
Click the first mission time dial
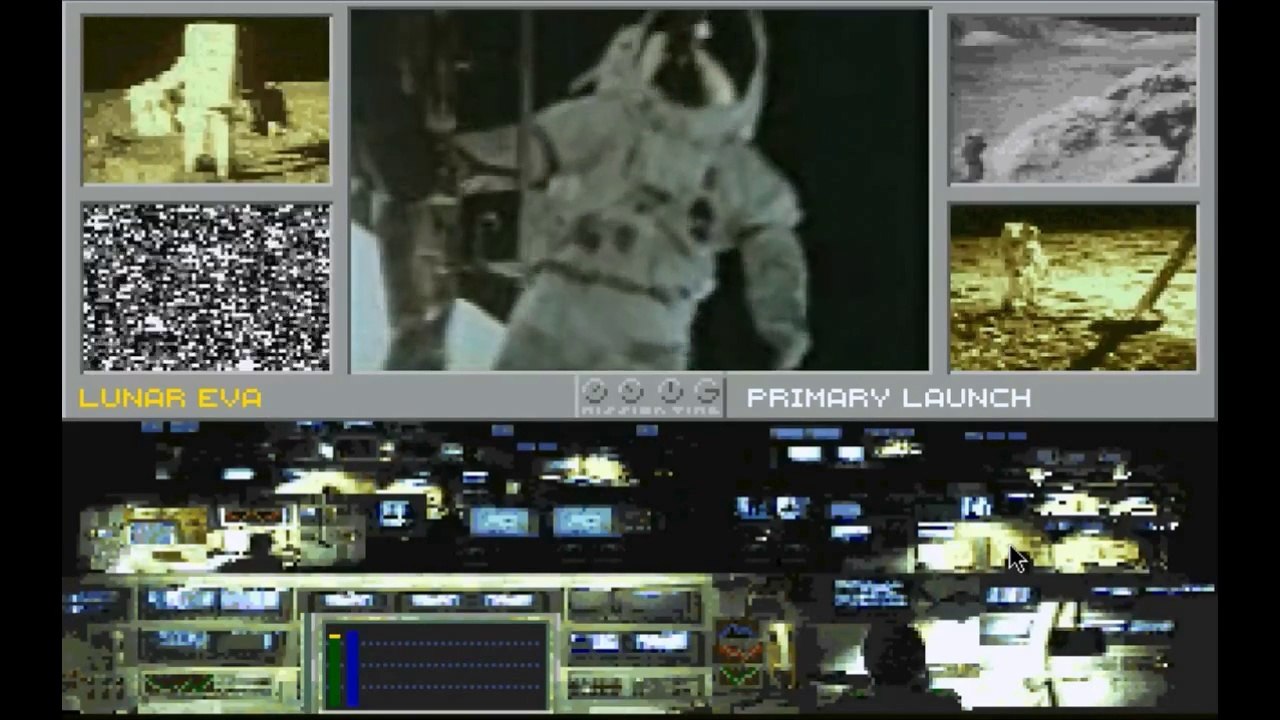(x=594, y=390)
